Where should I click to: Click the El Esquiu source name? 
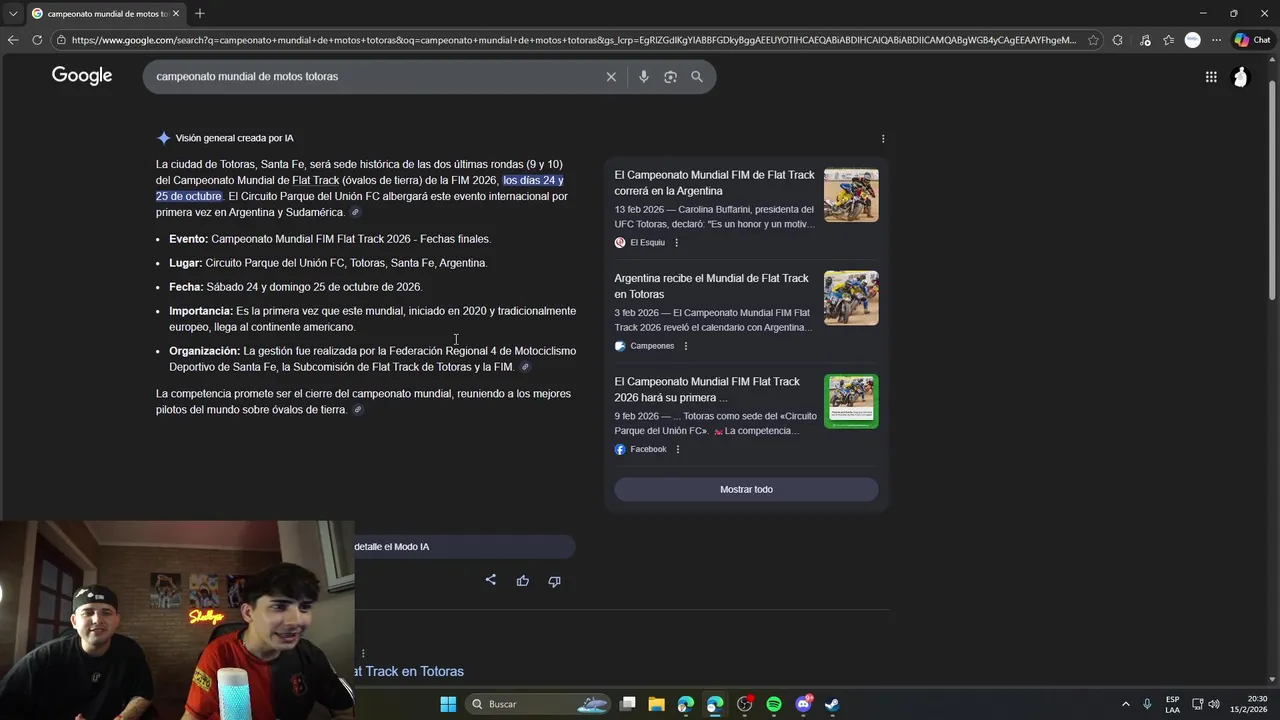647,243
